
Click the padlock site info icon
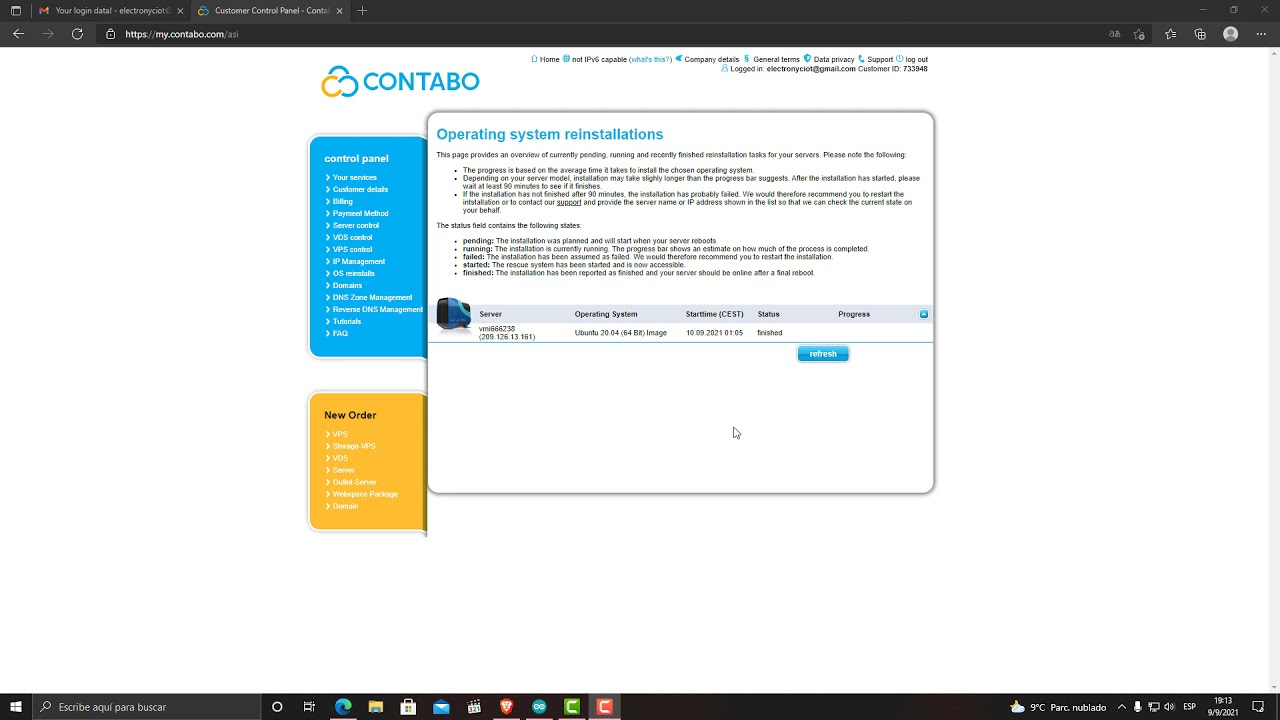111,34
